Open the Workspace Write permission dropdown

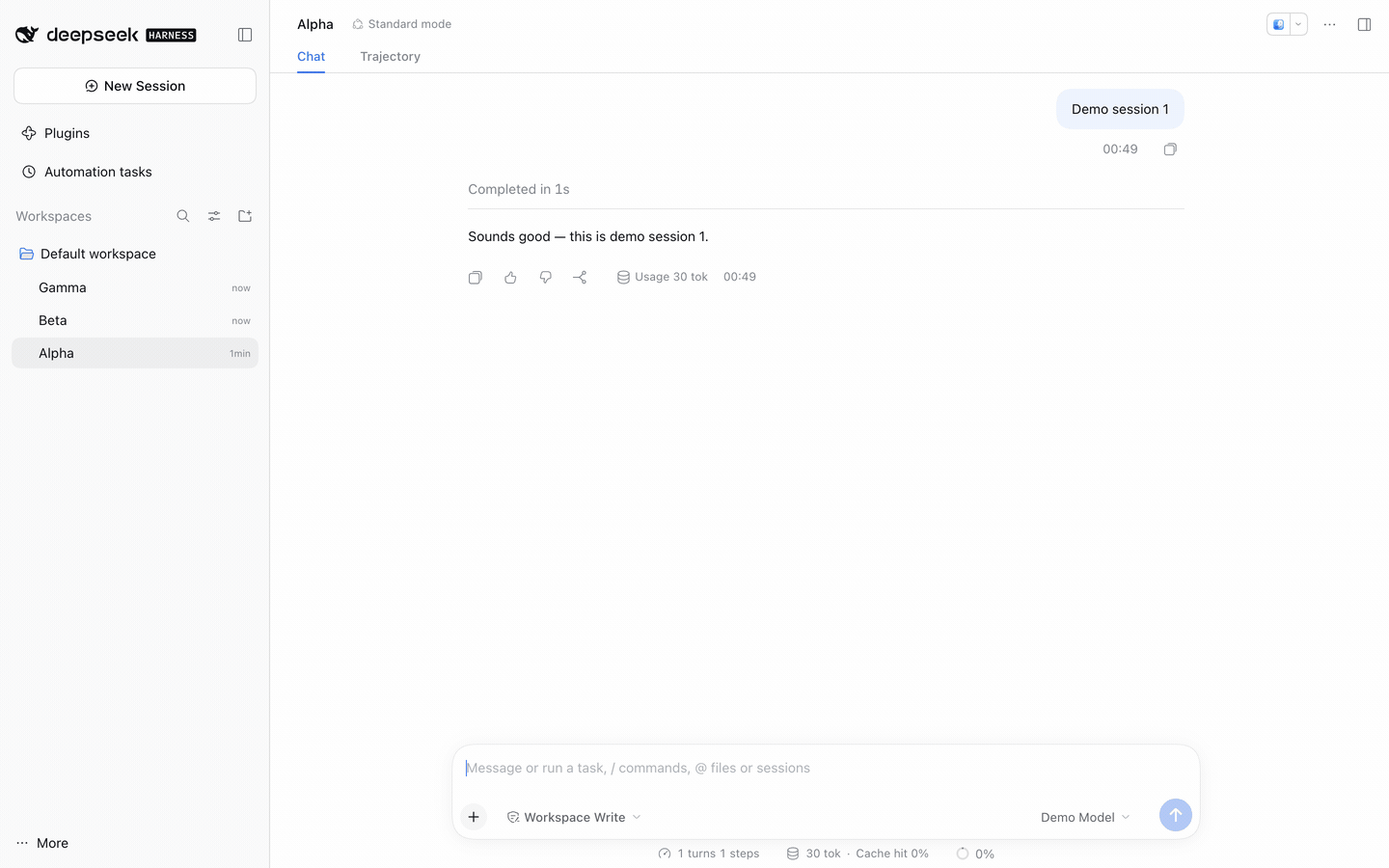coord(574,817)
